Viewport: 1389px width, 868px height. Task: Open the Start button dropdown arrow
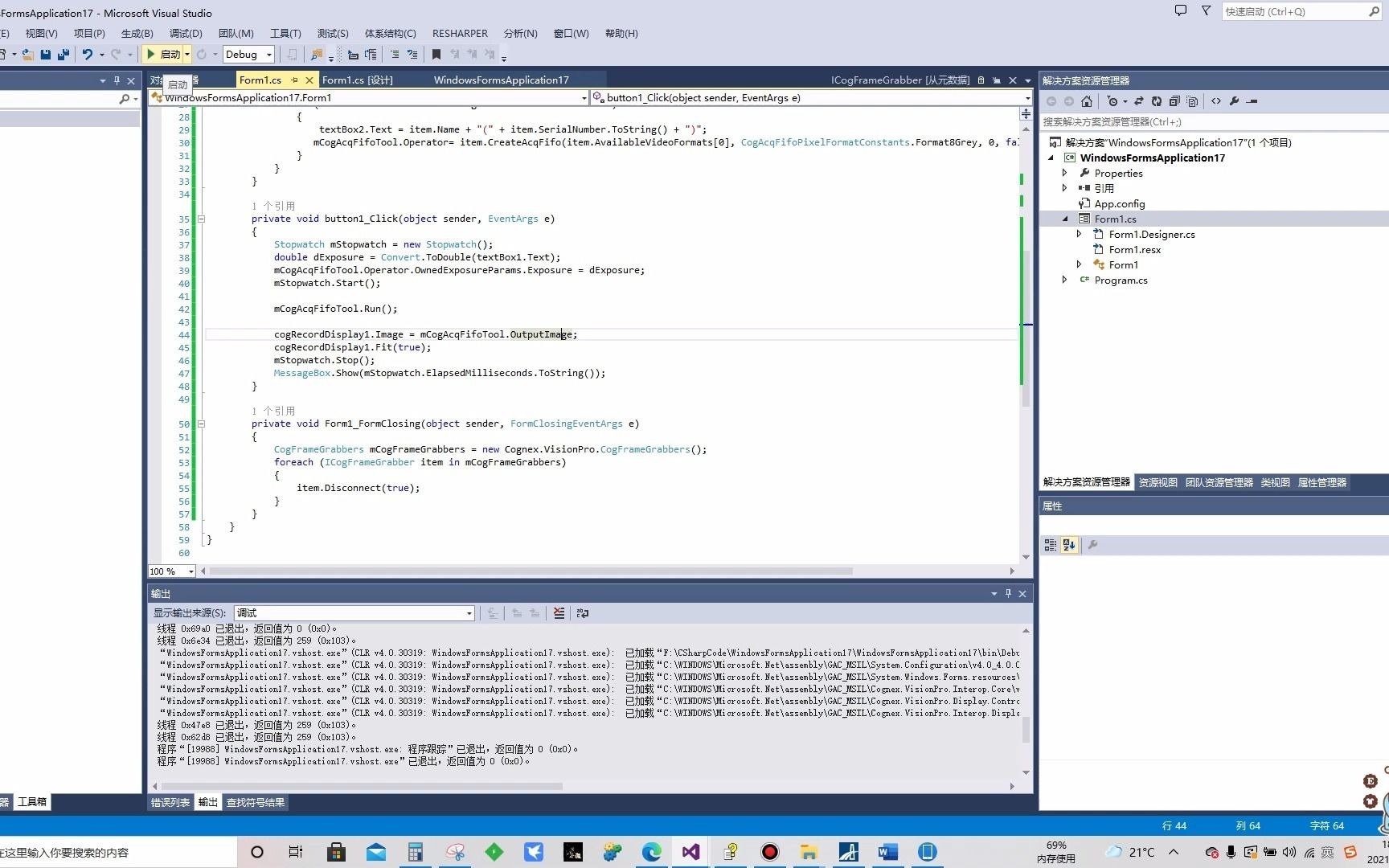(187, 54)
